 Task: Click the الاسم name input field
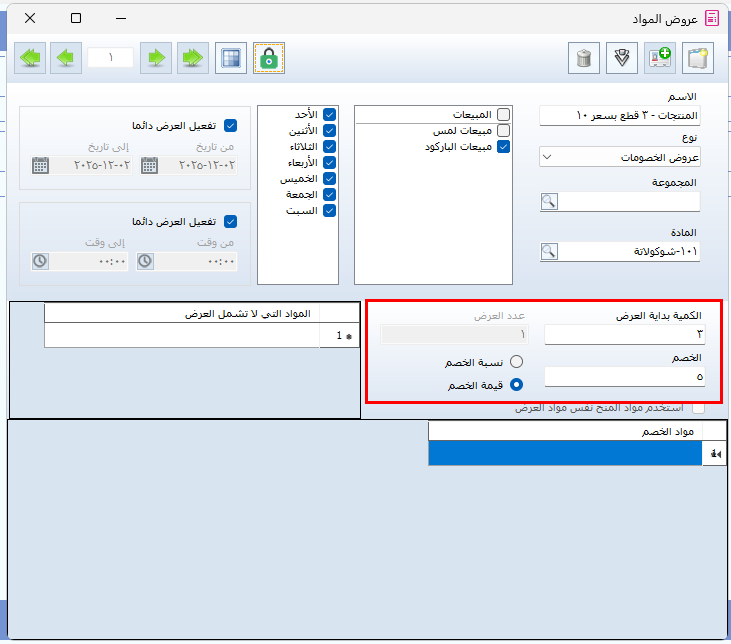[620, 116]
